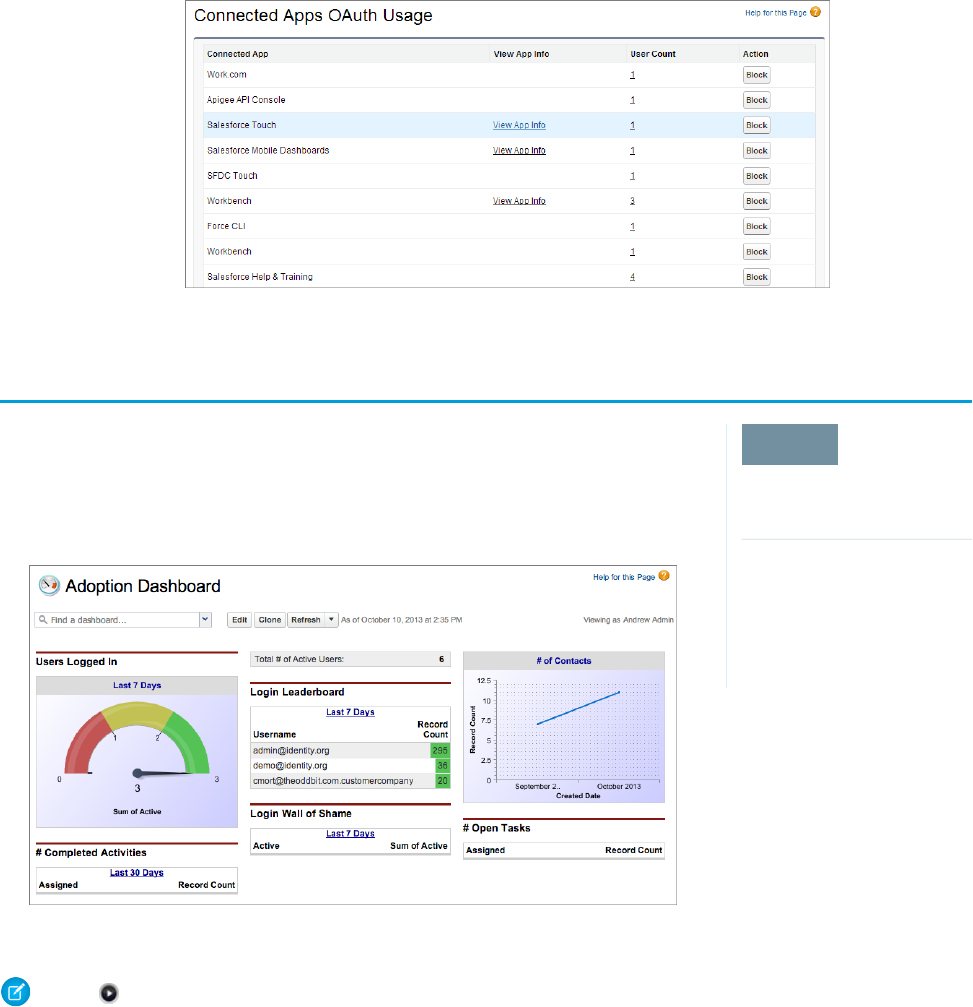The image size is (973, 1007).
Task: Click the gray-blue rectangle in right sidebar
Action: [x=790, y=444]
